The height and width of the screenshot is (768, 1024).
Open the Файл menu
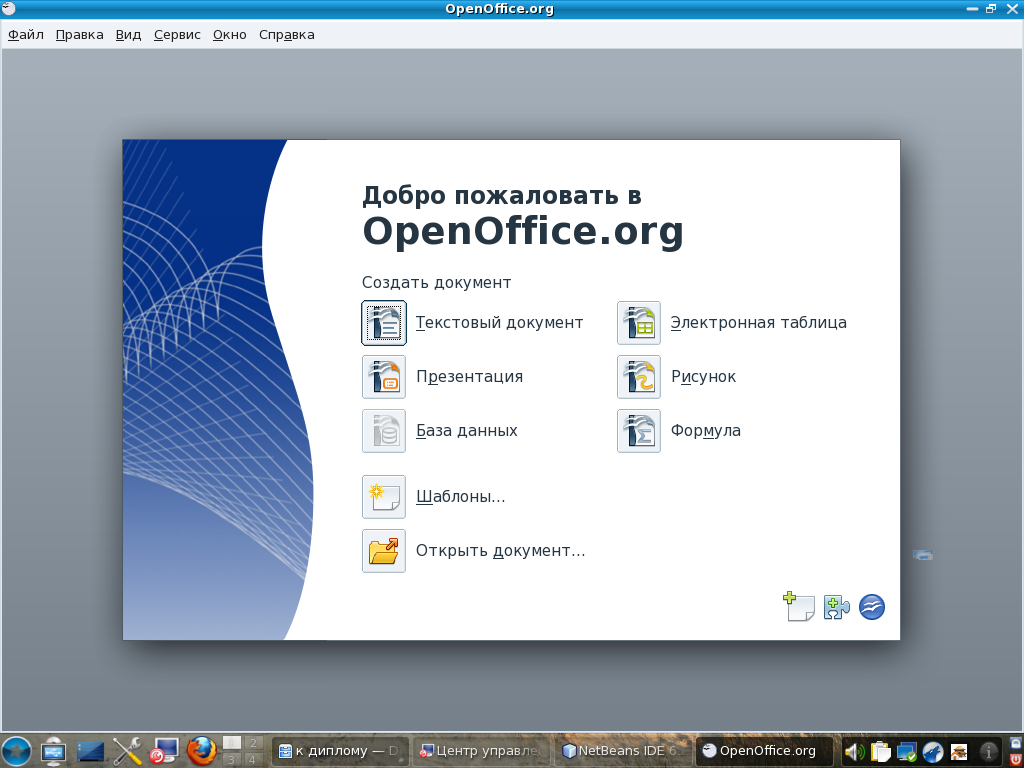25,35
